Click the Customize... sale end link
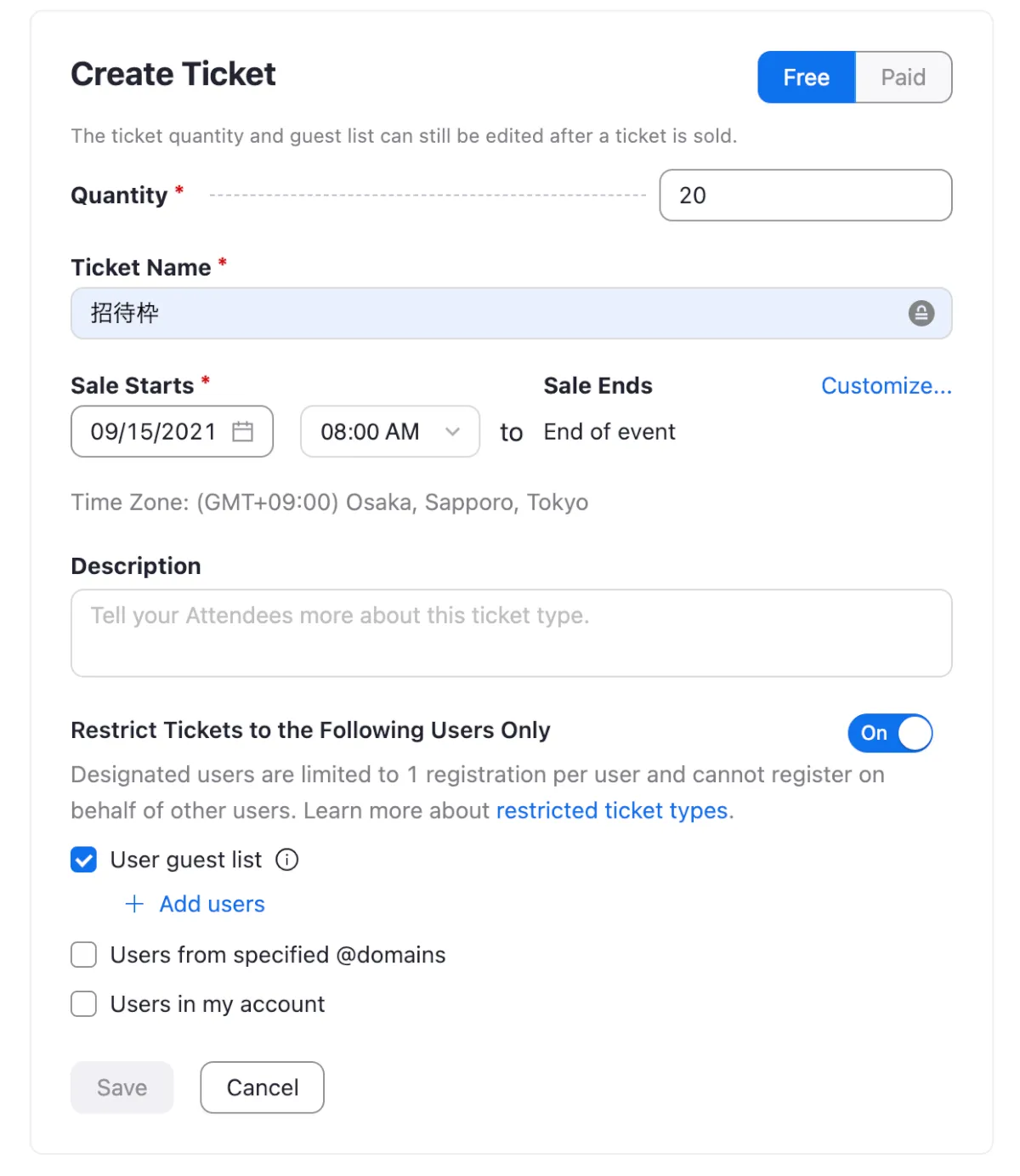Viewport: 1020px width, 1176px height. point(886,386)
